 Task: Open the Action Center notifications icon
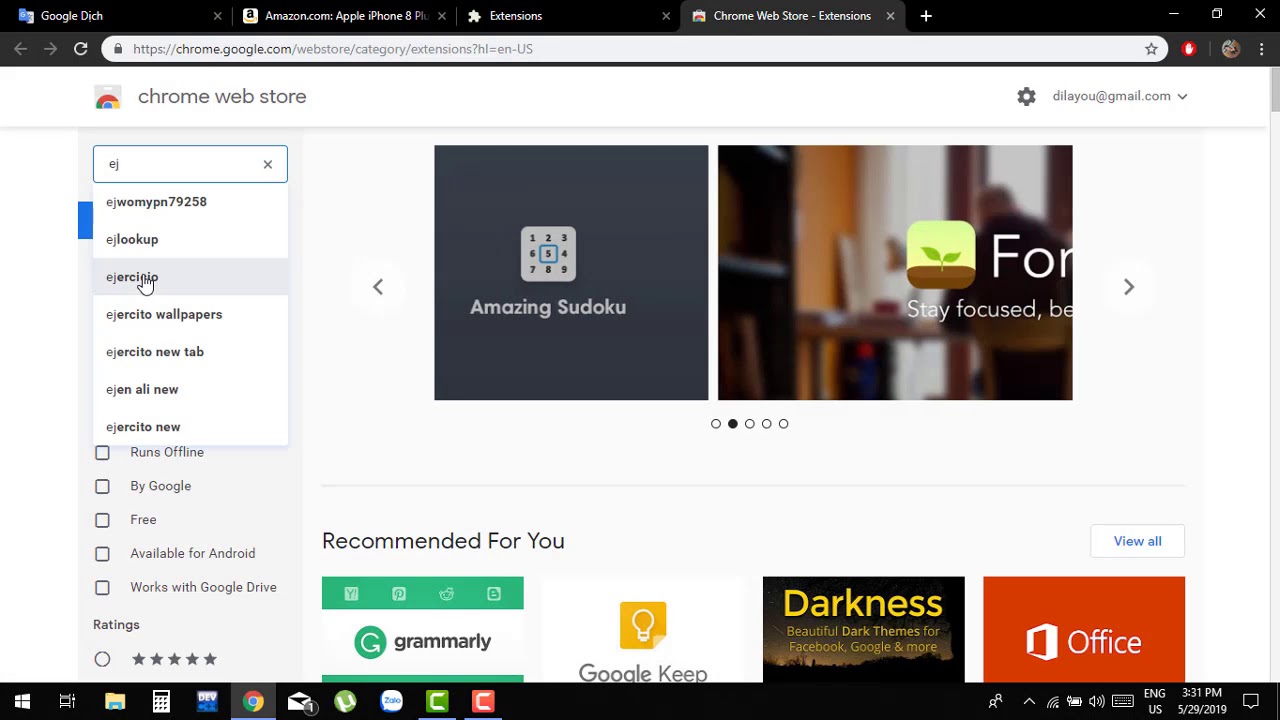[x=1251, y=701]
